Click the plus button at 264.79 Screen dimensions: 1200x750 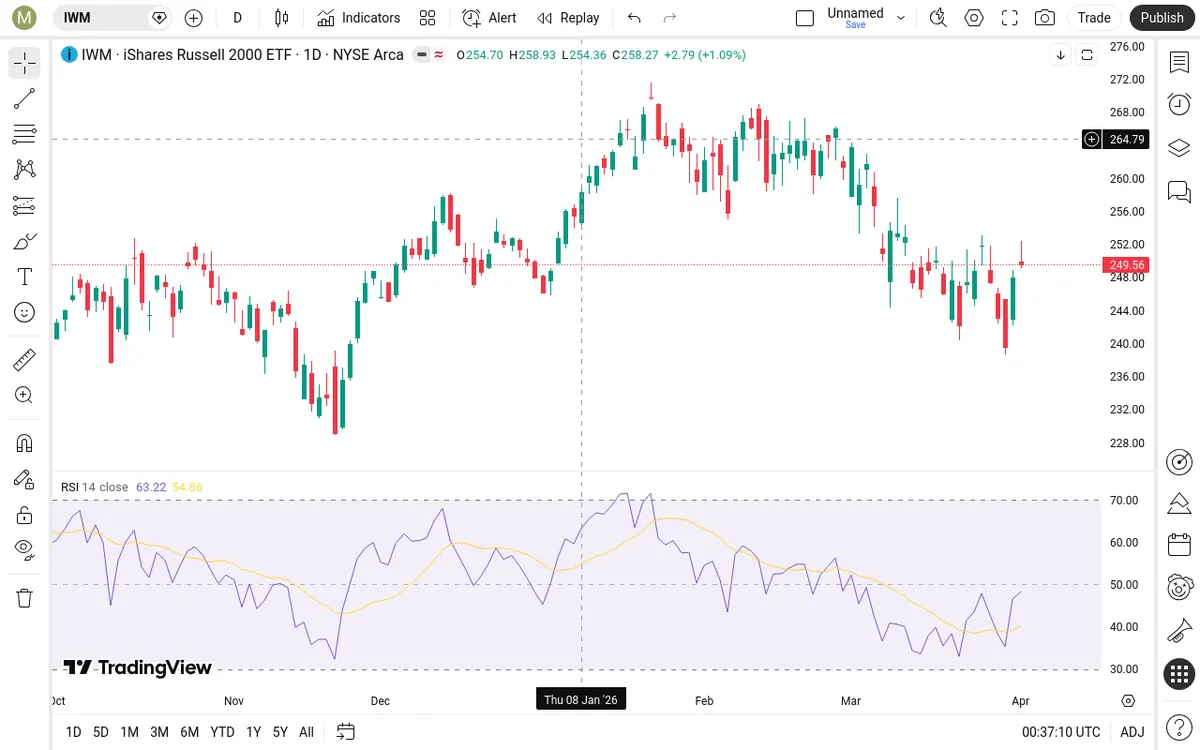pyautogui.click(x=1092, y=139)
